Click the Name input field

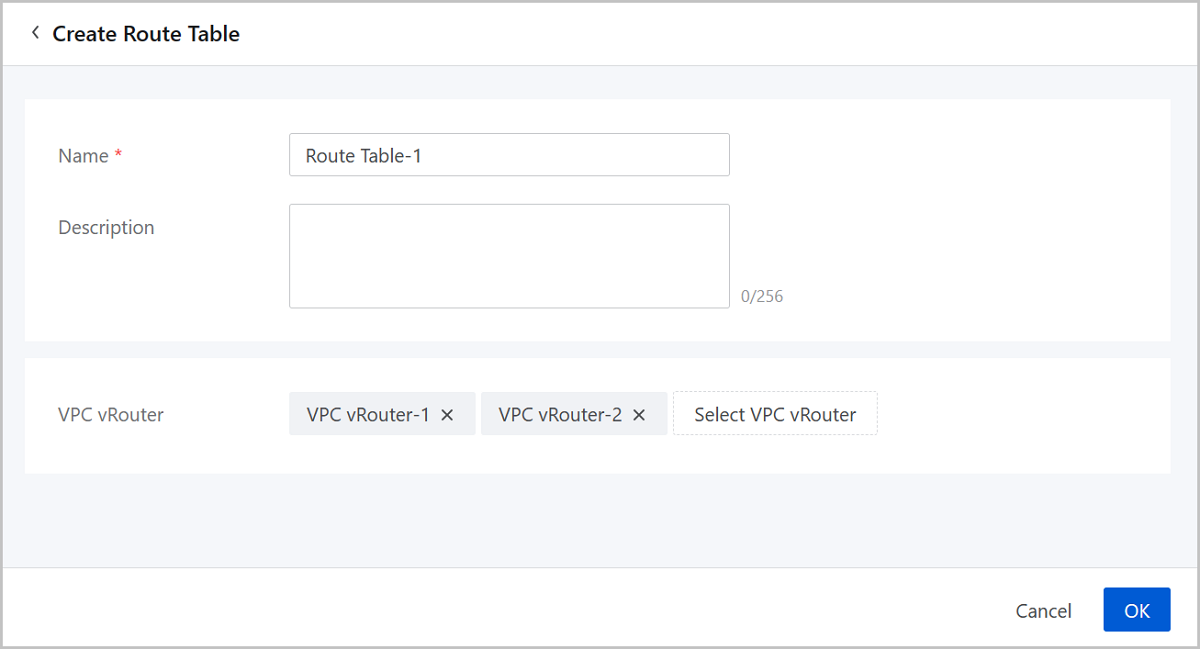click(509, 156)
